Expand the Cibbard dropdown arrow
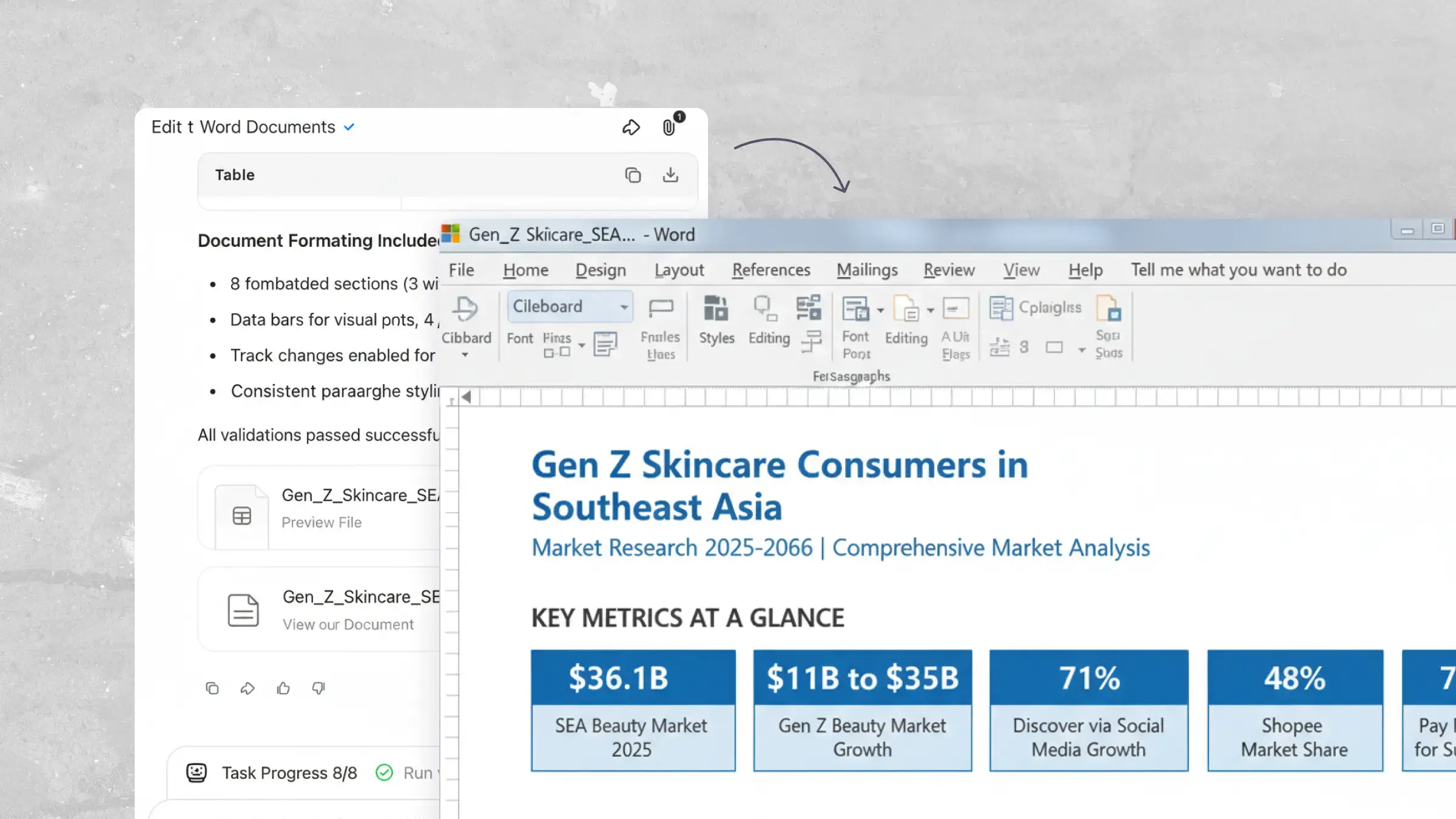1456x819 pixels. [x=465, y=356]
